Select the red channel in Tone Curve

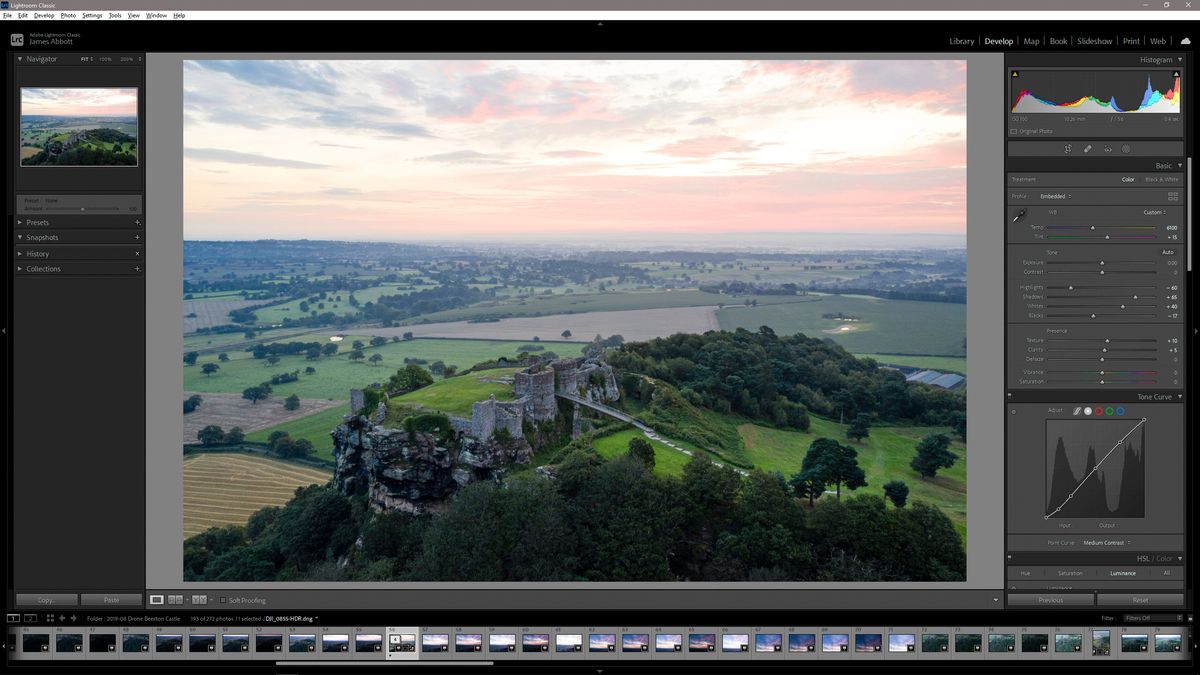1098,411
